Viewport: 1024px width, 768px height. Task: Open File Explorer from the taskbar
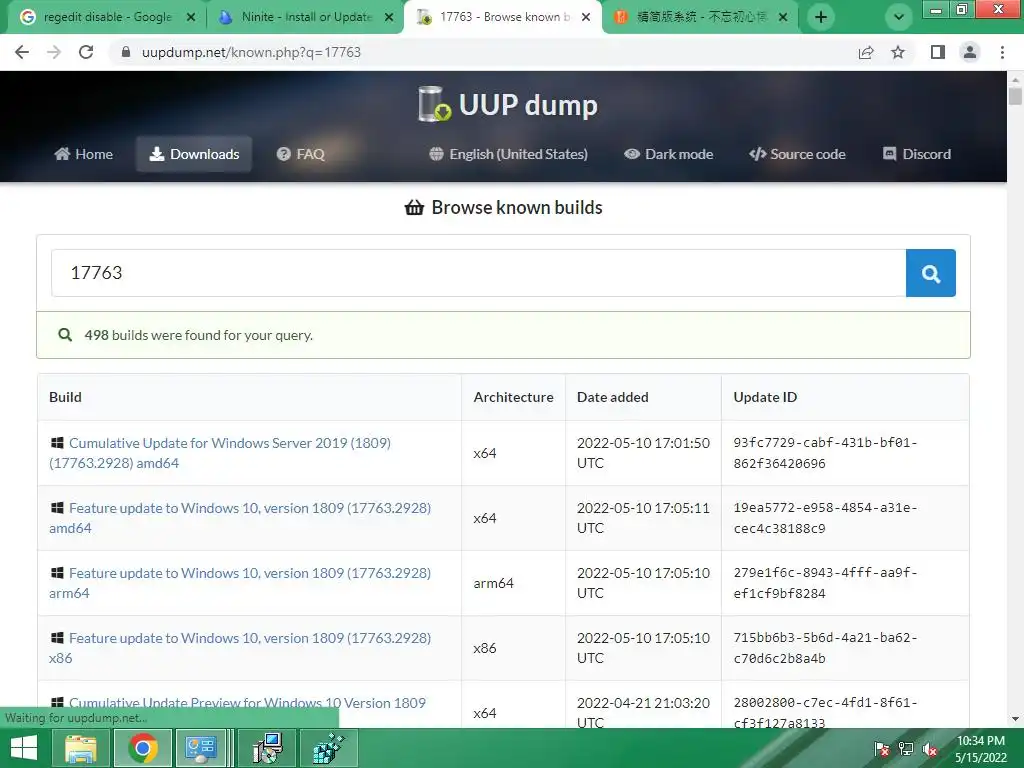click(80, 748)
